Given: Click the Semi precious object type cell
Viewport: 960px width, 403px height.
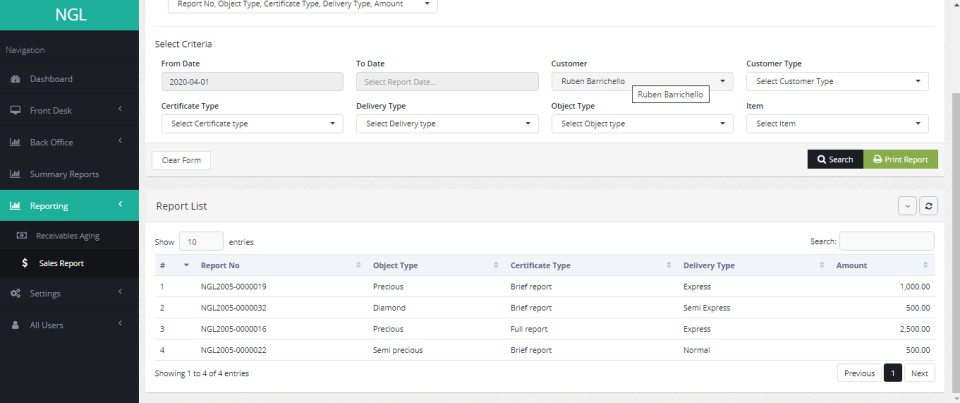Looking at the screenshot, I should 398,350.
